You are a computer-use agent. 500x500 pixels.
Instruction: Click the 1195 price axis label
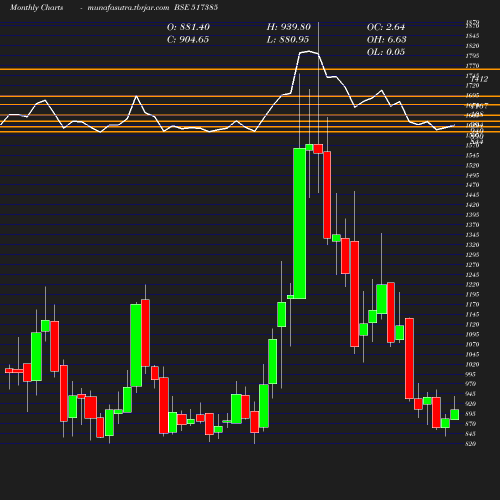pyautogui.click(x=472, y=295)
